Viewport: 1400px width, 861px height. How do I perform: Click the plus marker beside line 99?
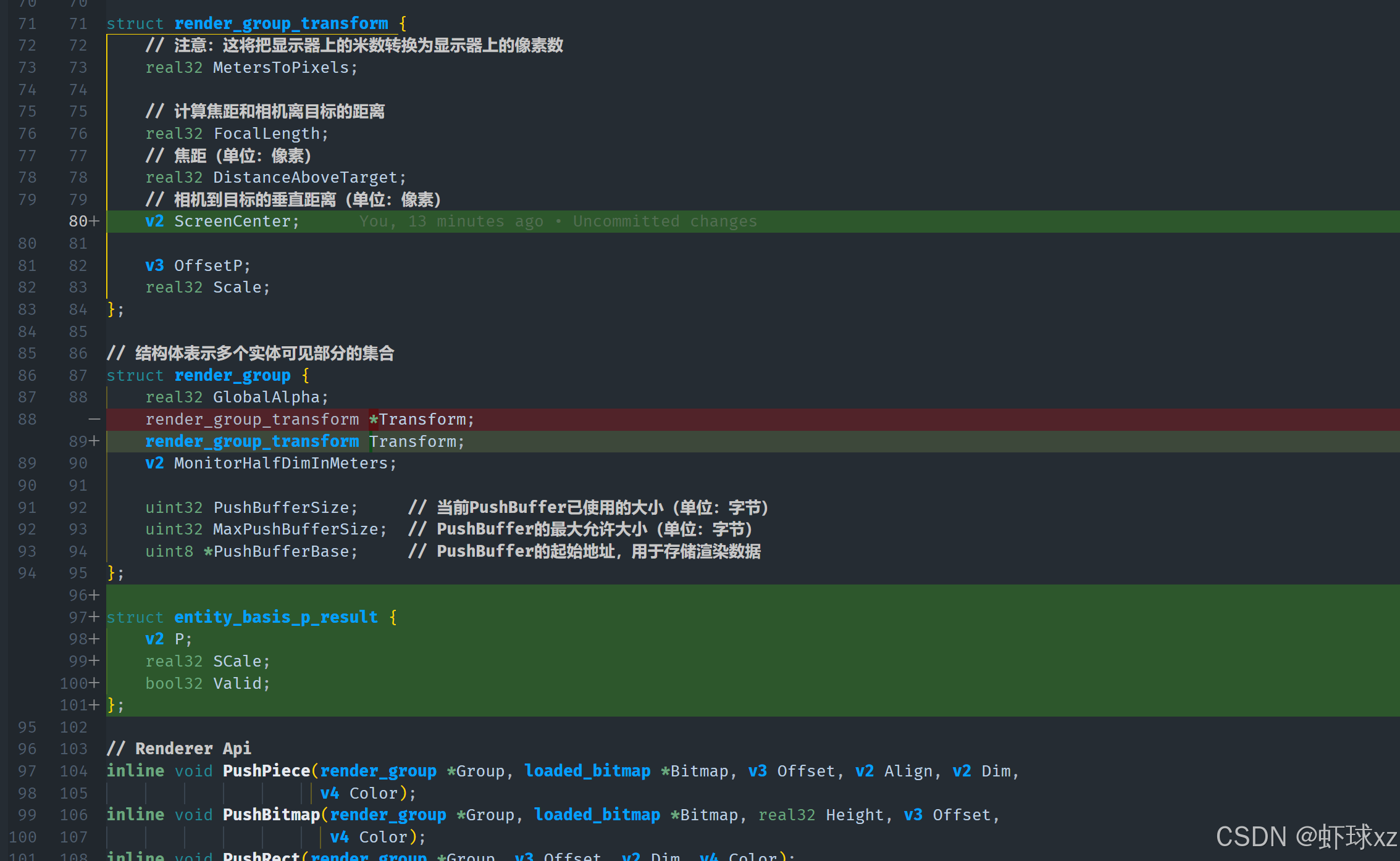pos(94,661)
